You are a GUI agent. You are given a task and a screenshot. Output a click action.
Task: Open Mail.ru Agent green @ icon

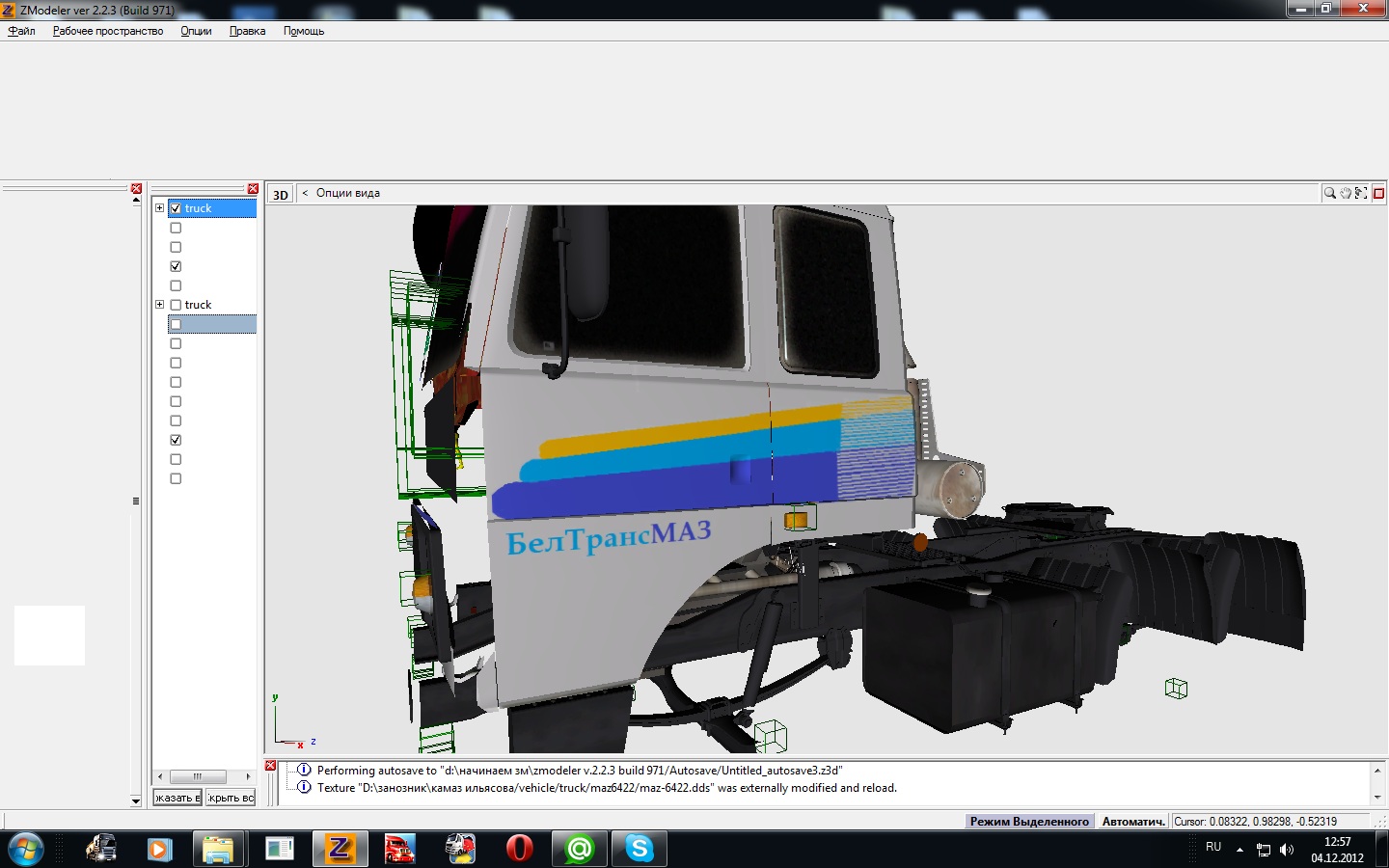(579, 849)
